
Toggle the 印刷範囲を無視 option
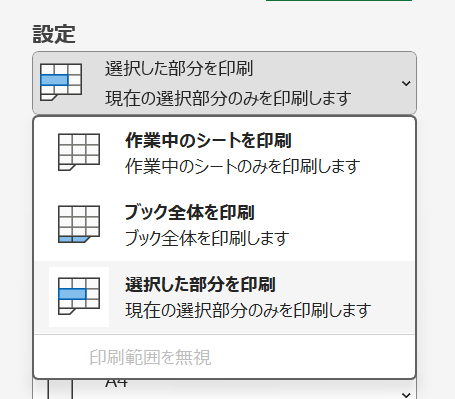point(150,357)
